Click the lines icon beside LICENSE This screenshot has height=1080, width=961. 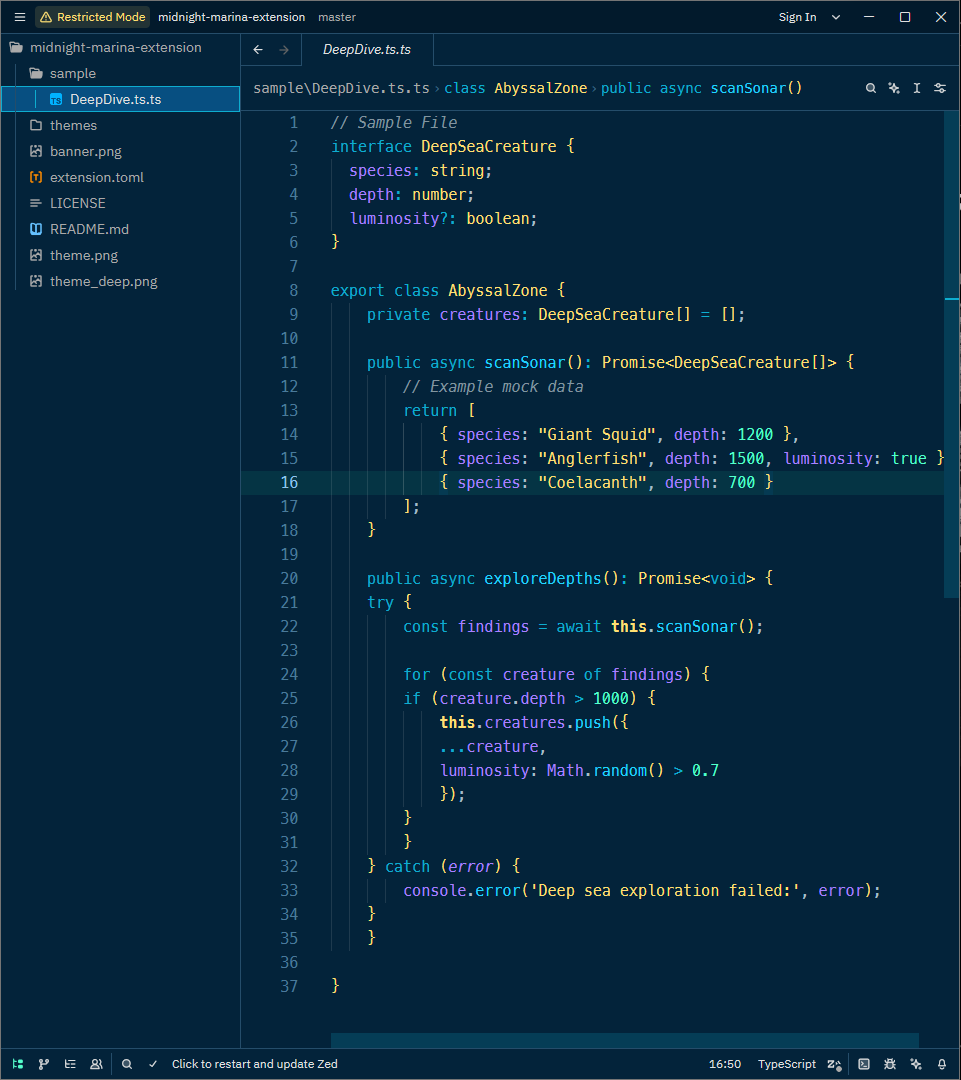tap(36, 203)
